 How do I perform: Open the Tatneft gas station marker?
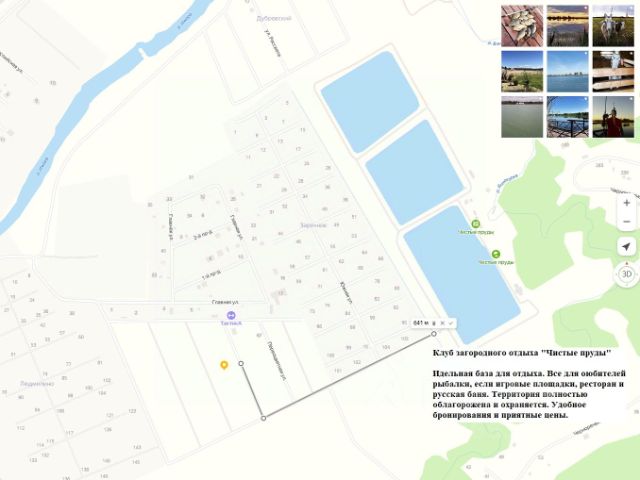tap(232, 315)
